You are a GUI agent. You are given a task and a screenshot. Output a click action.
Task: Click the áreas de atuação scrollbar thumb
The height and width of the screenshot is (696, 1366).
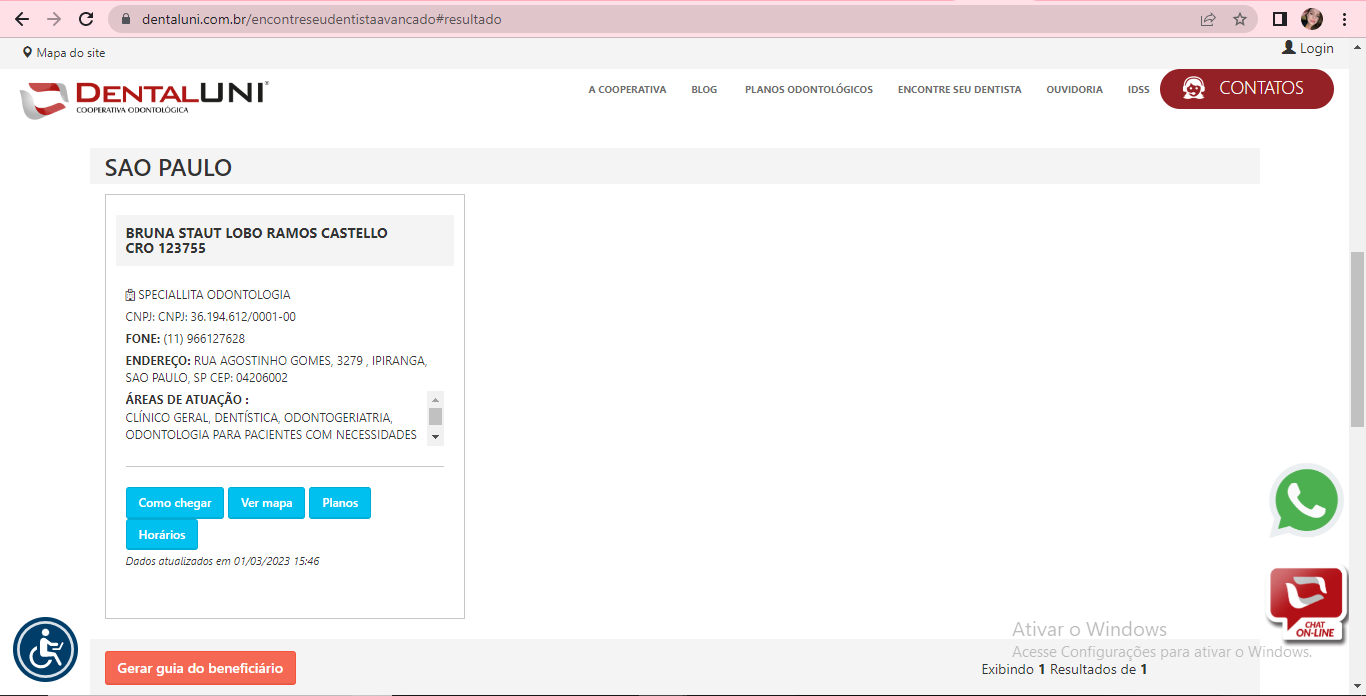pyautogui.click(x=435, y=417)
